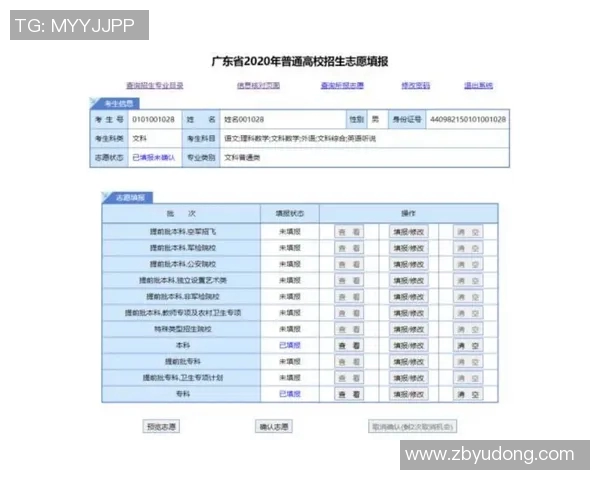Click 填报/修改 for 独立设置艺术类 row

[409, 281]
